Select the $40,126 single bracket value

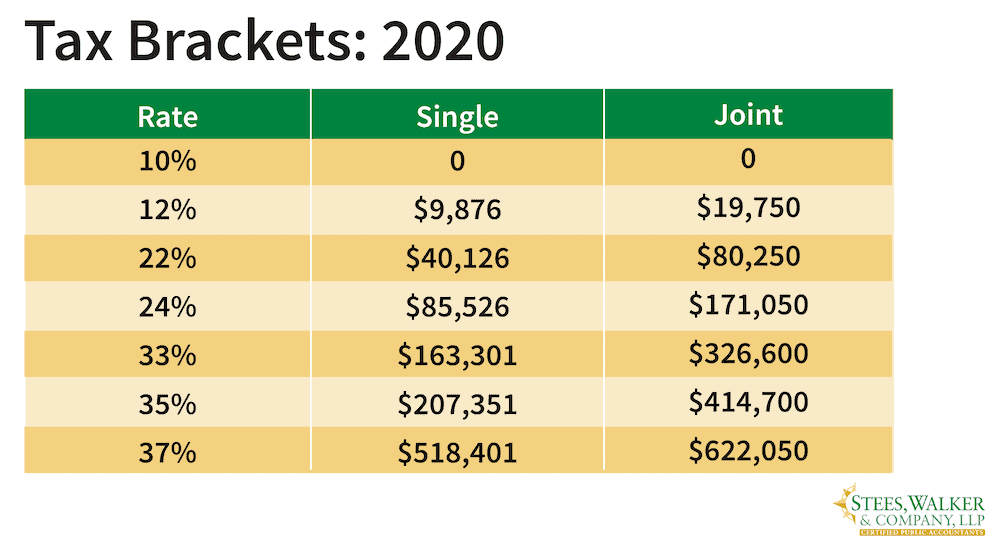pos(457,258)
